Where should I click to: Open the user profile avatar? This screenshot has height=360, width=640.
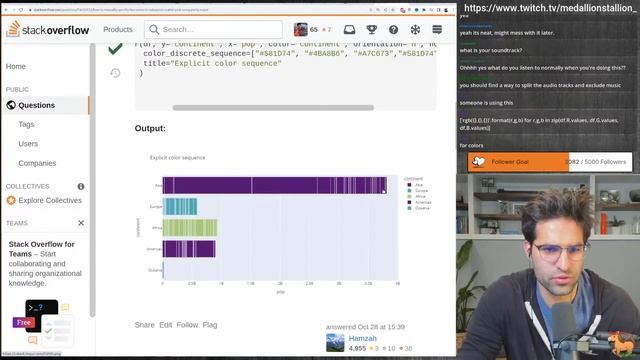[300, 29]
